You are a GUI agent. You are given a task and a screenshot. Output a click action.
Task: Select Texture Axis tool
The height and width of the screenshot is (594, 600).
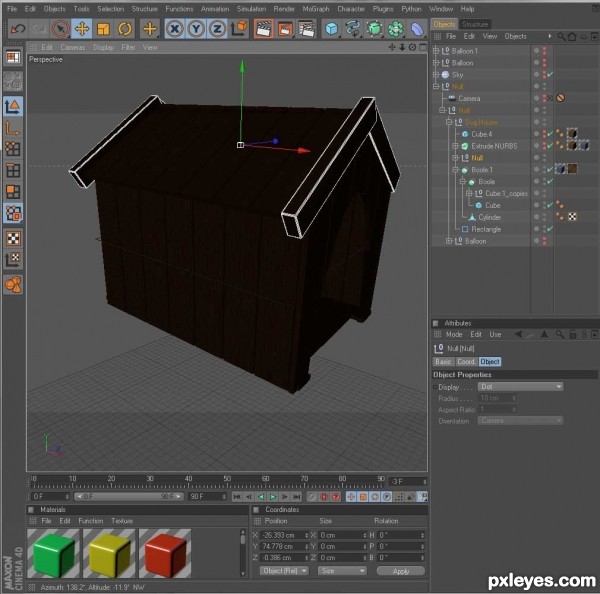[13, 260]
